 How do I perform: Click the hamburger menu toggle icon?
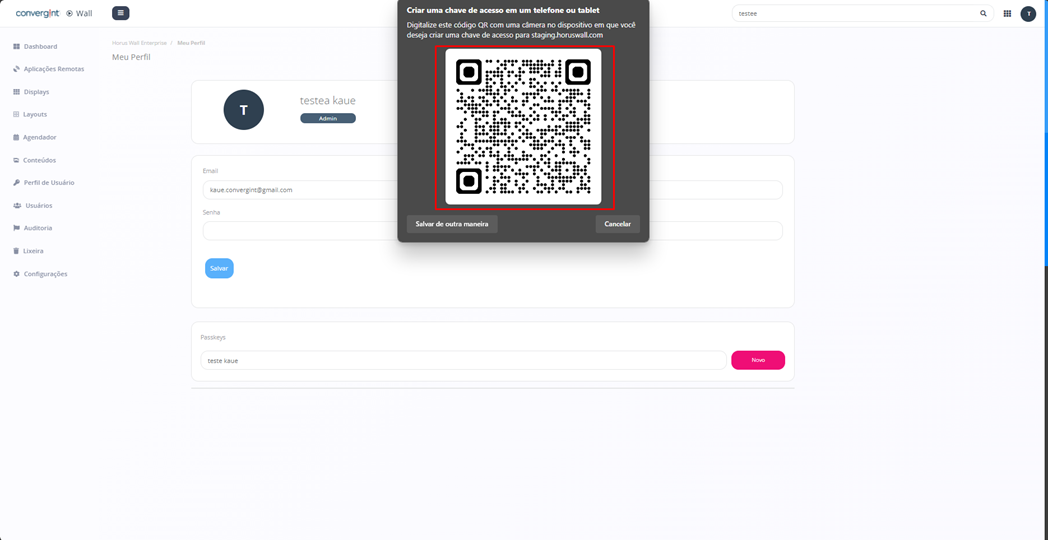pos(120,13)
